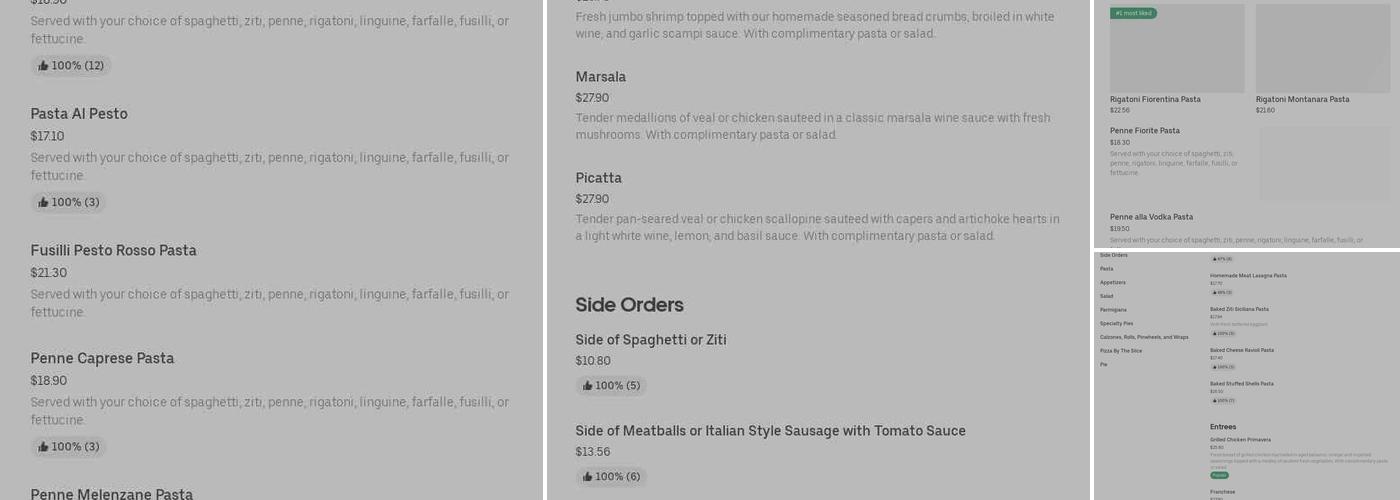Click the Rigatoni Fiorentina Pasta photo

(x=1177, y=48)
